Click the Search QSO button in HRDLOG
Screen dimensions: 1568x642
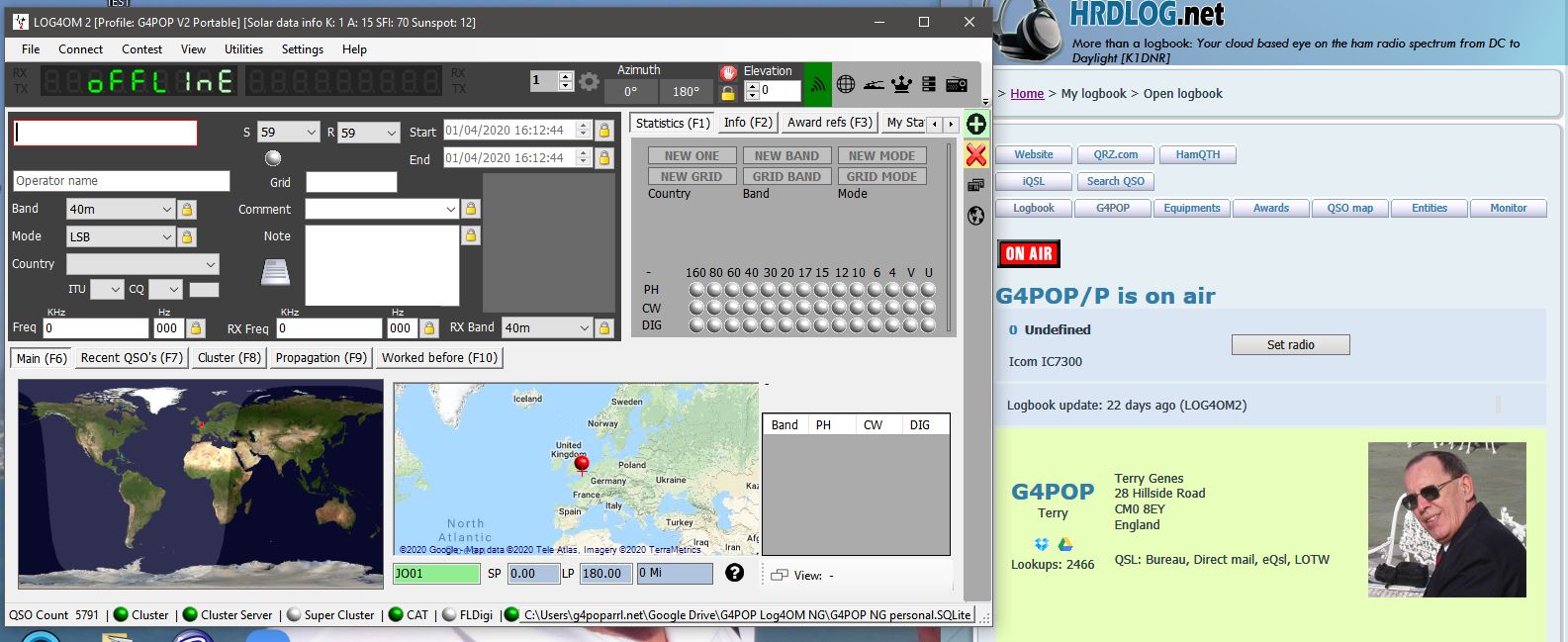click(1115, 181)
